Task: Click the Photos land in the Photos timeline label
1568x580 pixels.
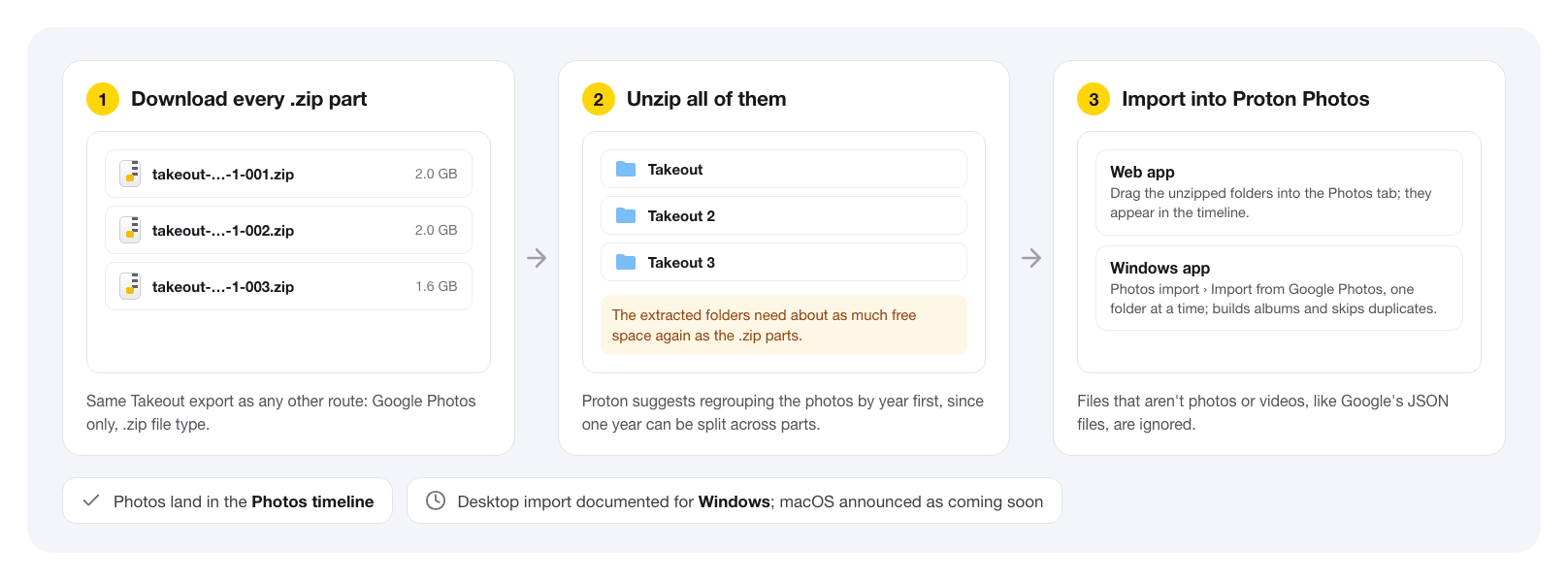Action: 244,501
